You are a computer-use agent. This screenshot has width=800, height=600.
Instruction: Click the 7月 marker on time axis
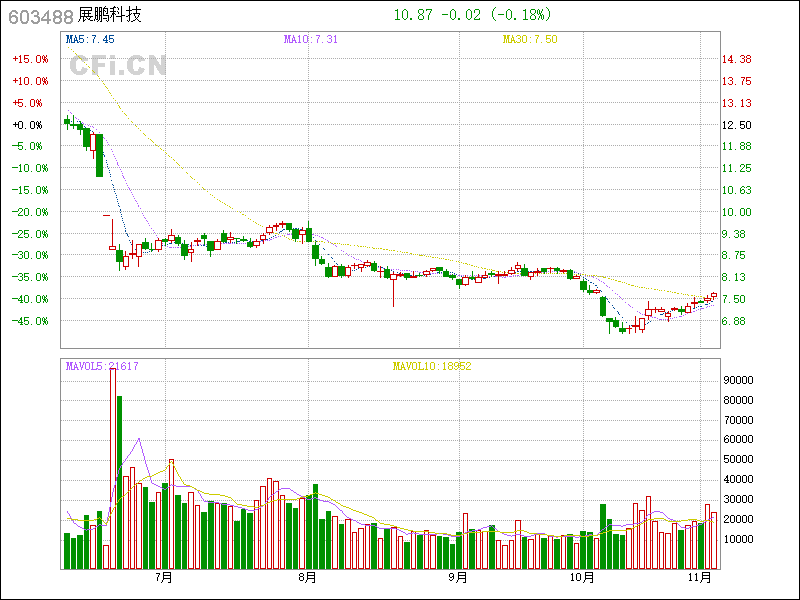[x=164, y=577]
